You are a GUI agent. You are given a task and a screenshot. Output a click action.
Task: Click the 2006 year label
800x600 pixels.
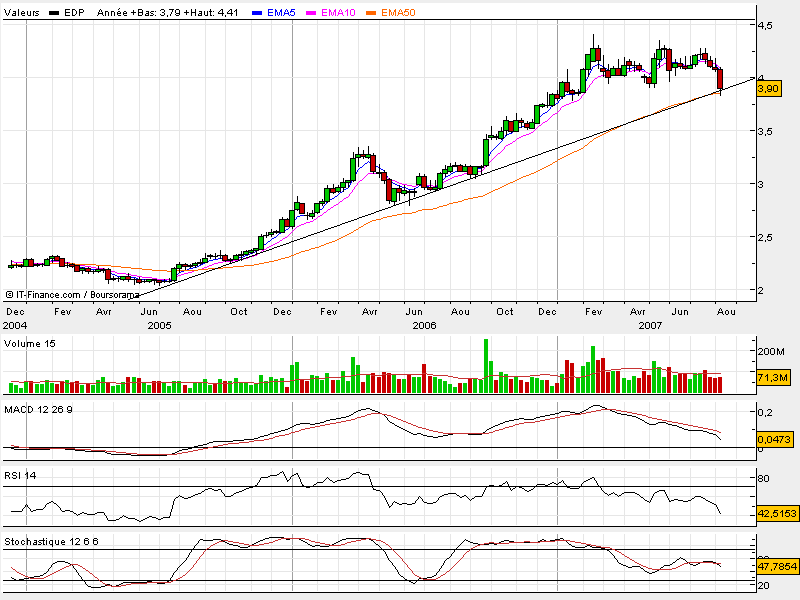(x=424, y=326)
